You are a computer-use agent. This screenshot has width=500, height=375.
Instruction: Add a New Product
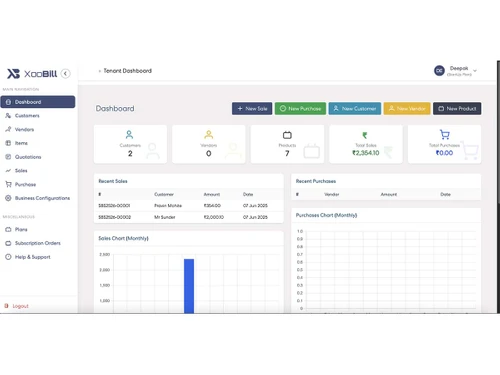pos(457,108)
